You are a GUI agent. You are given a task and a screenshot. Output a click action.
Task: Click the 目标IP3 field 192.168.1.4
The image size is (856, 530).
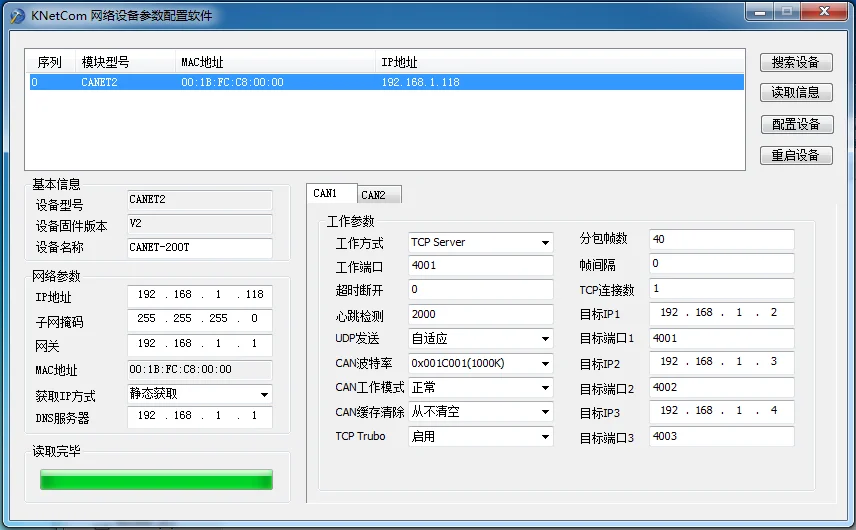point(722,412)
